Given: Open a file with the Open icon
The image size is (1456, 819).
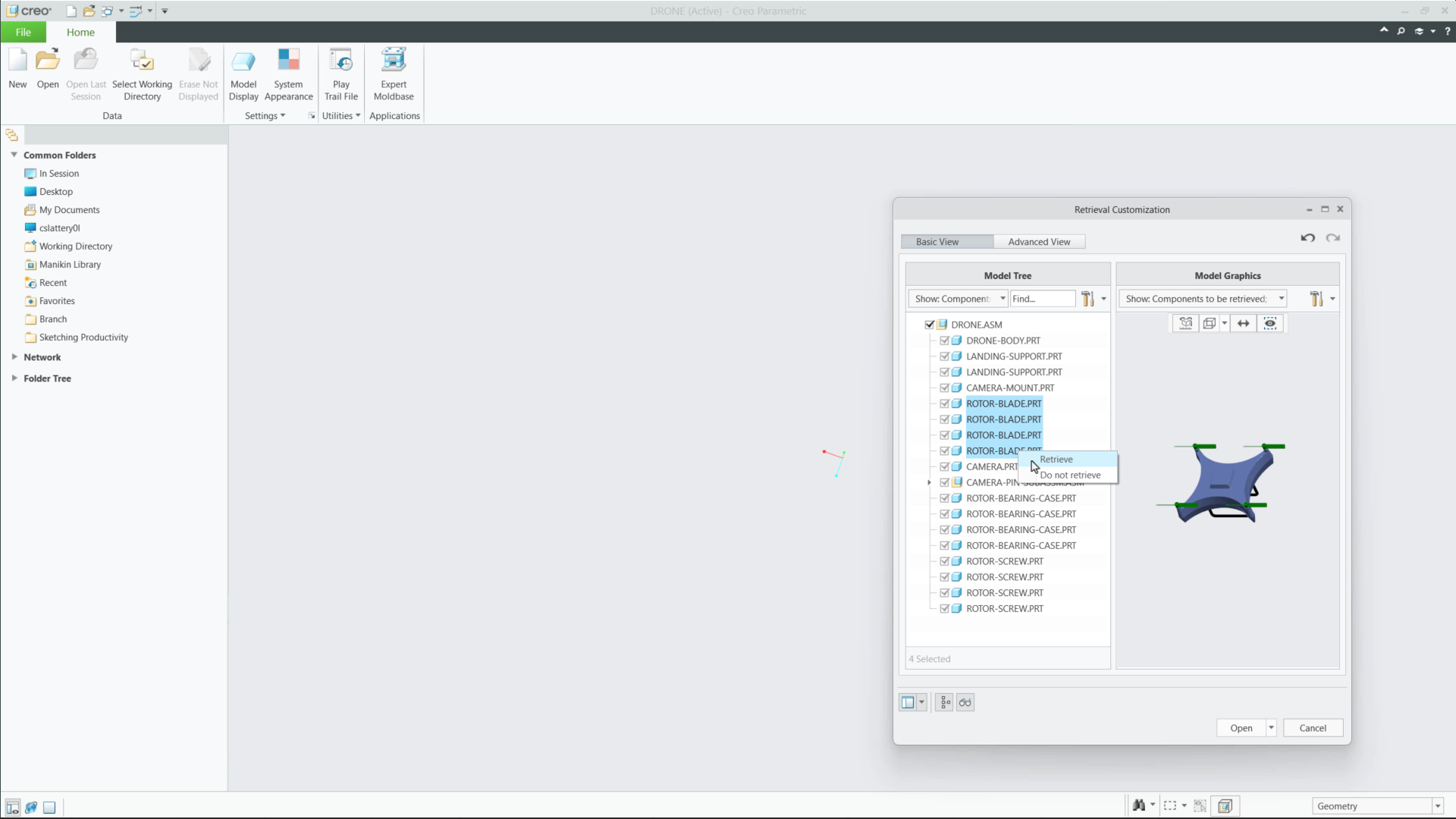Looking at the screenshot, I should 48,68.
